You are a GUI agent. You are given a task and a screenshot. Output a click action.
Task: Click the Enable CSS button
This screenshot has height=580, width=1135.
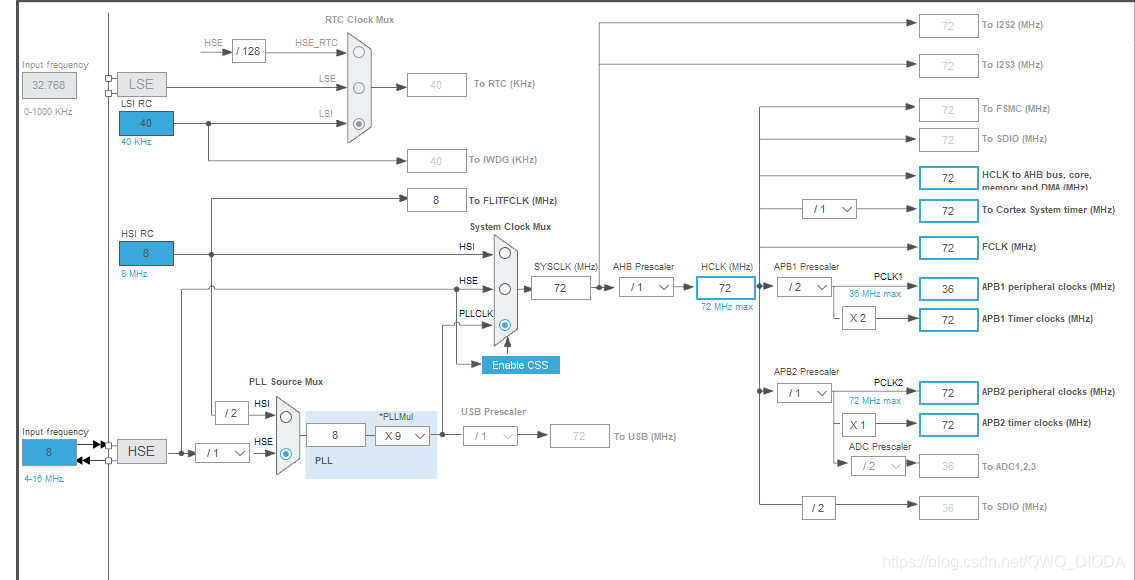point(520,364)
